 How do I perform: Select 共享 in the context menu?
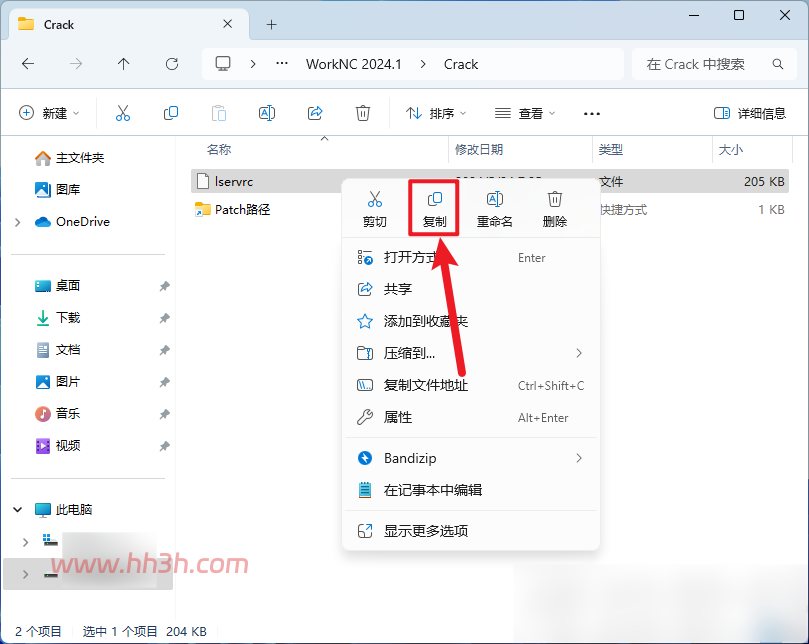(x=471, y=289)
